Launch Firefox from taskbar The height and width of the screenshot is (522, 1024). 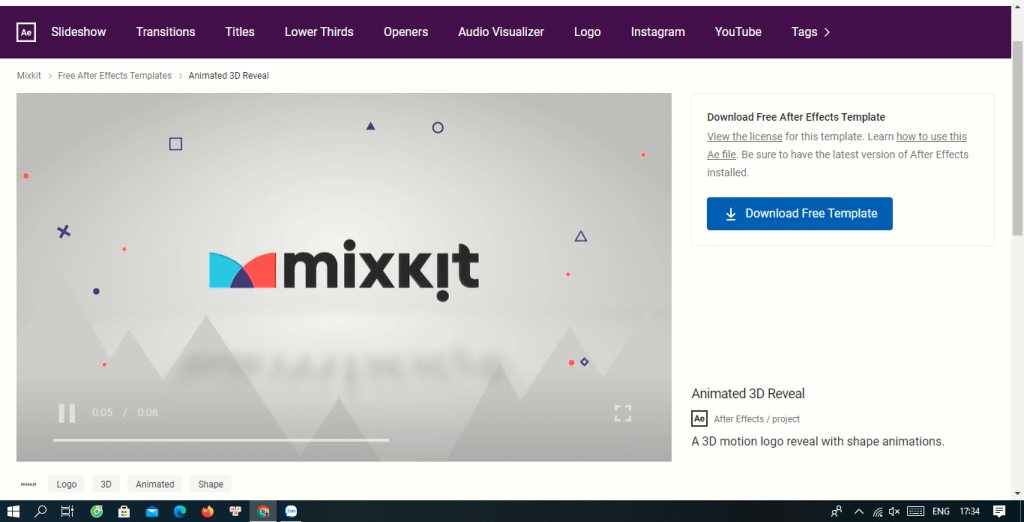tap(208, 512)
